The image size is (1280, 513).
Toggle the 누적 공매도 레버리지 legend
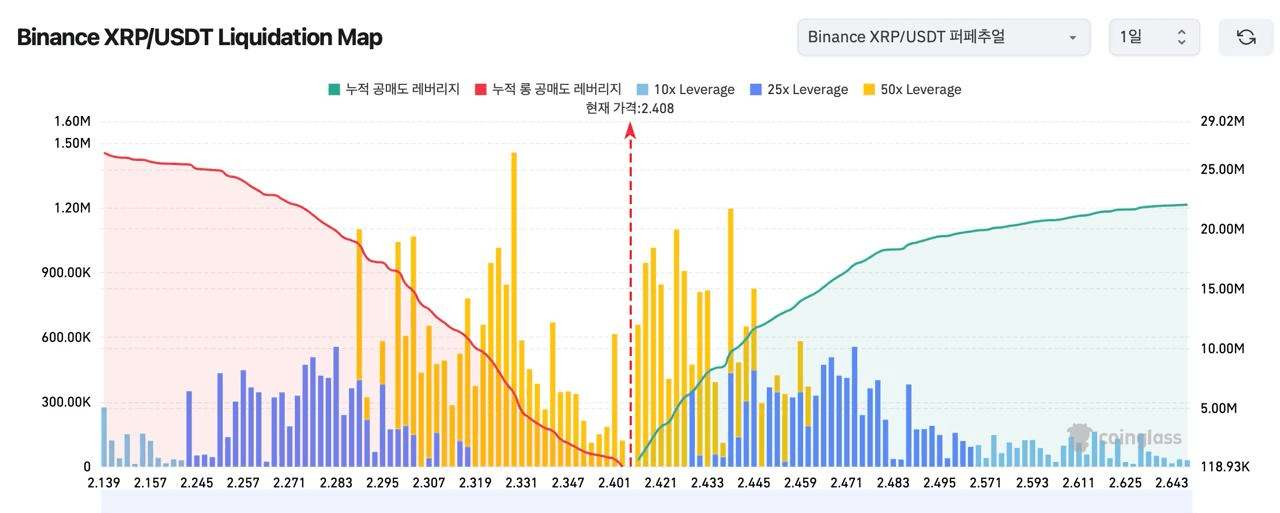(x=393, y=89)
